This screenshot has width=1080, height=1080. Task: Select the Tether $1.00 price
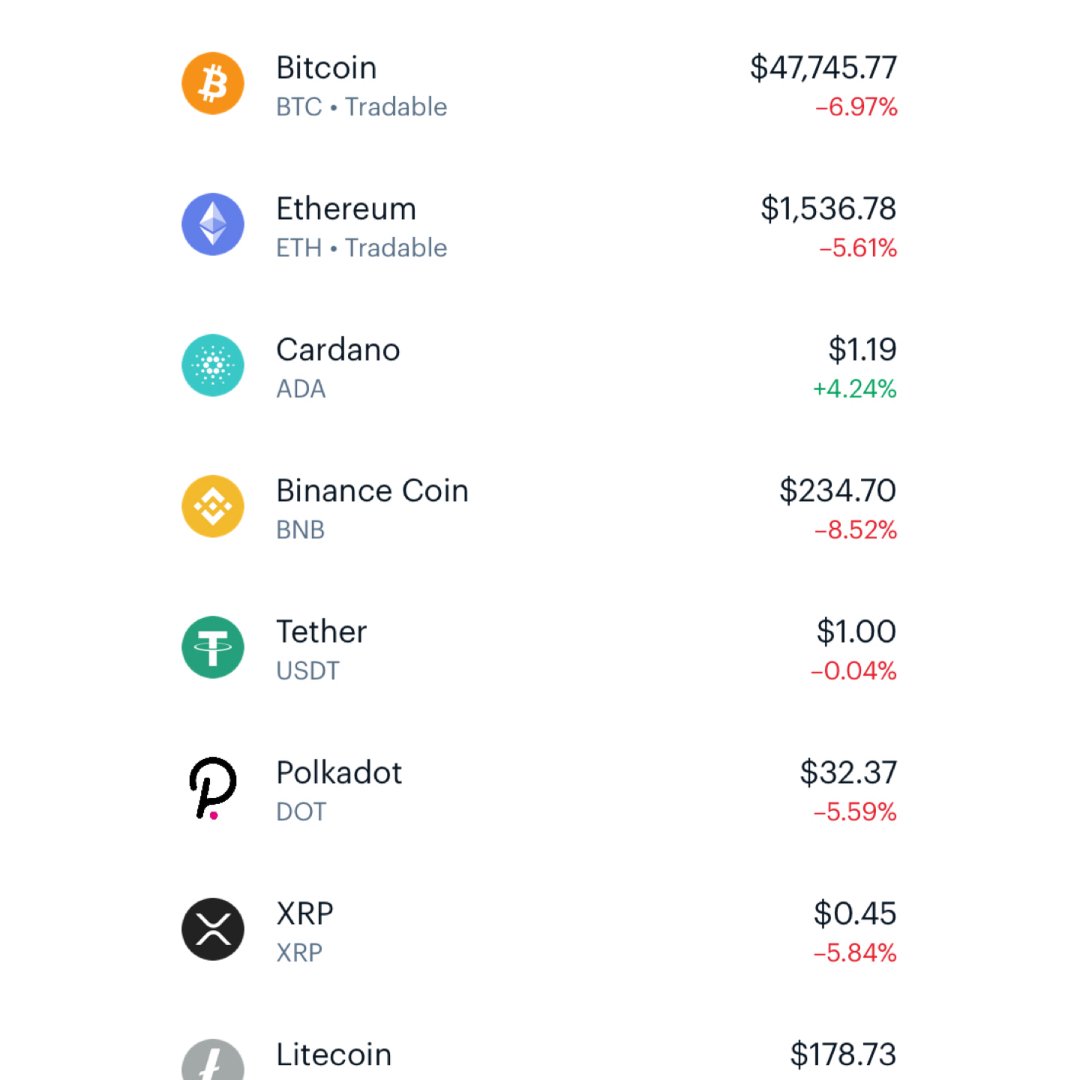pyautogui.click(x=856, y=632)
